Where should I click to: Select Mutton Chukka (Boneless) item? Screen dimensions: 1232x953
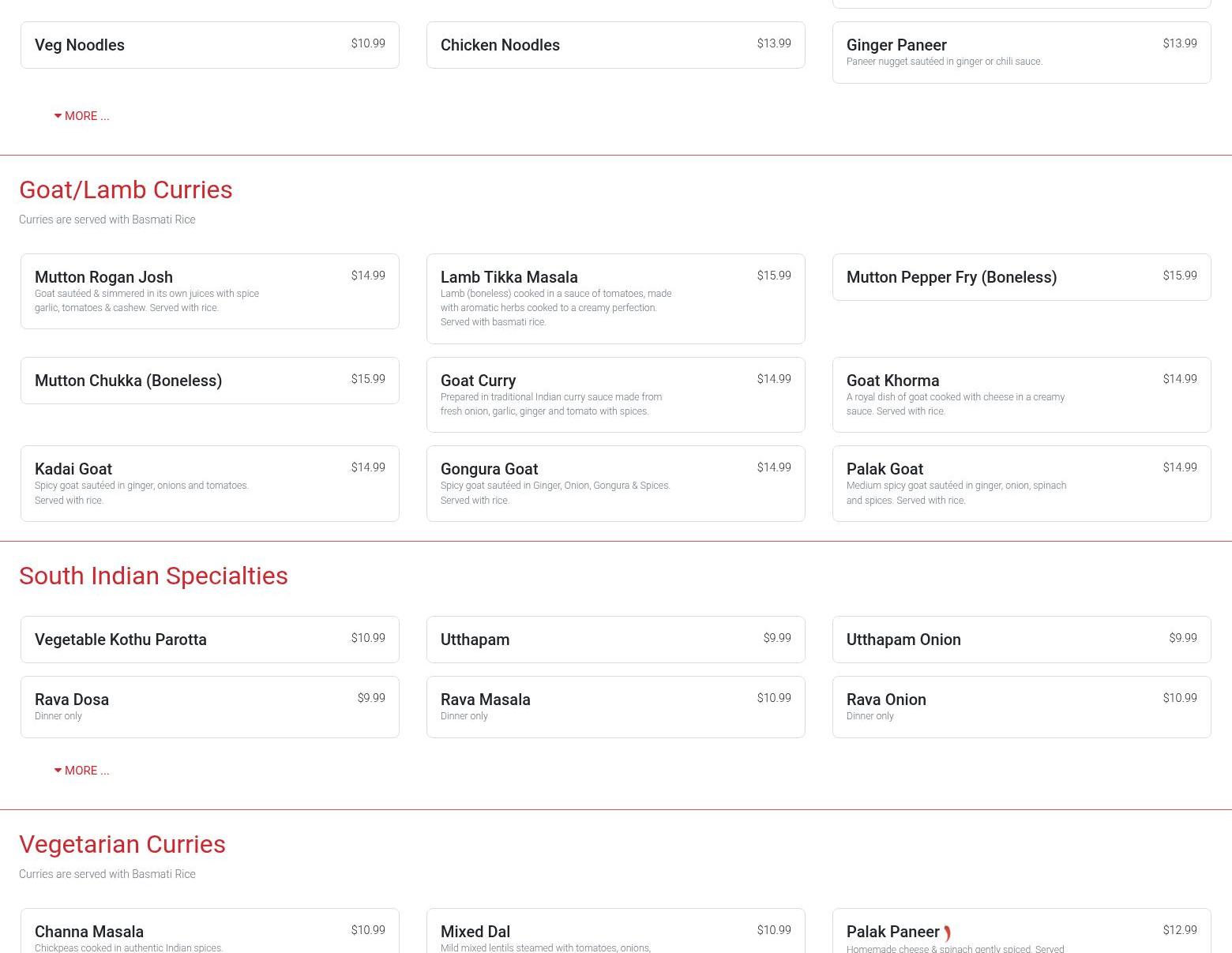coord(209,381)
